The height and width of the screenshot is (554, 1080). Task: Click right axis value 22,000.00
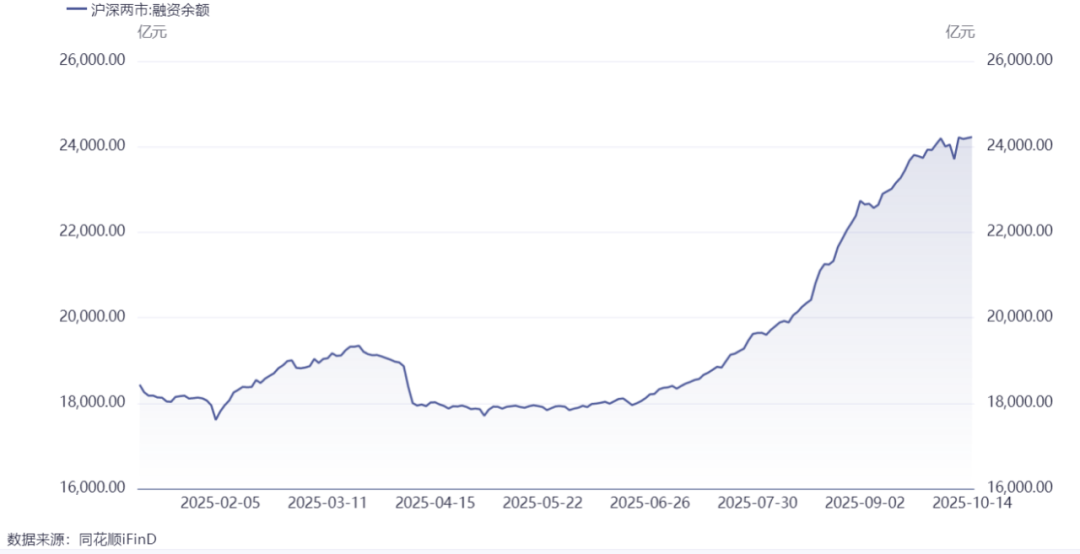1020,232
